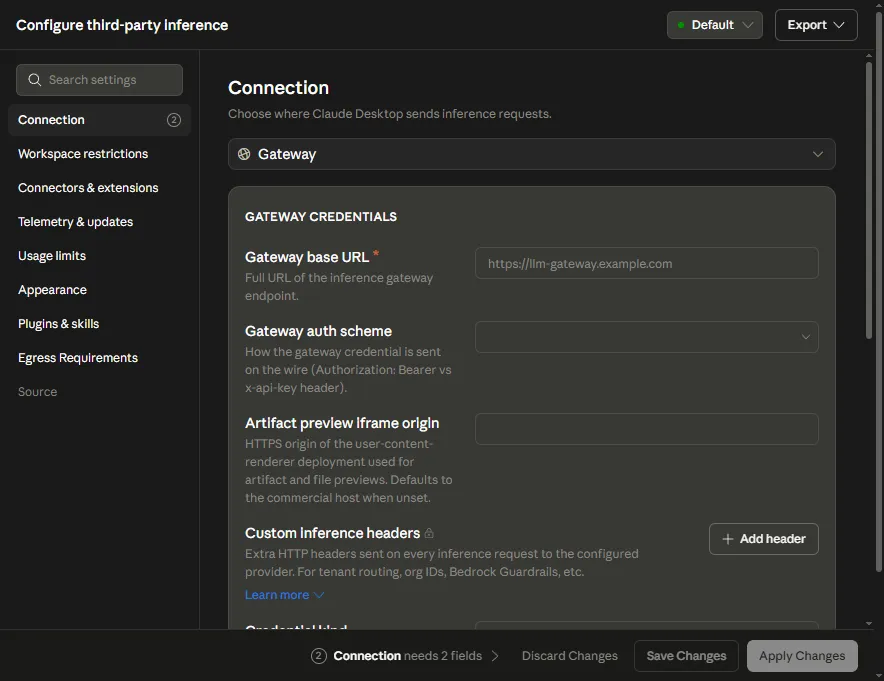
Task: Click the lock icon beside Custom inference headers
Action: (429, 533)
